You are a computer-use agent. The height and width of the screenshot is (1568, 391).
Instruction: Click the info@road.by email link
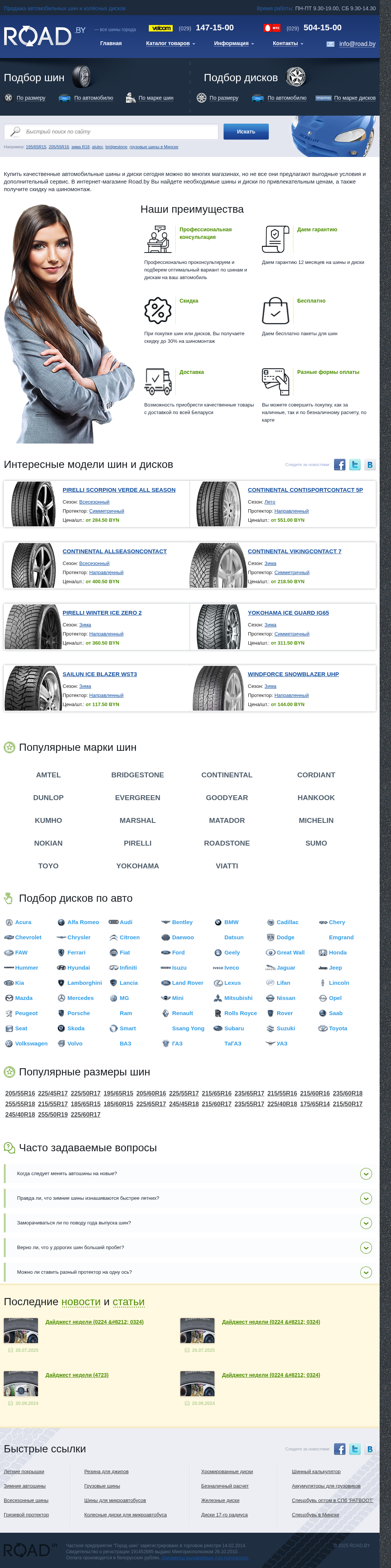pos(358,44)
